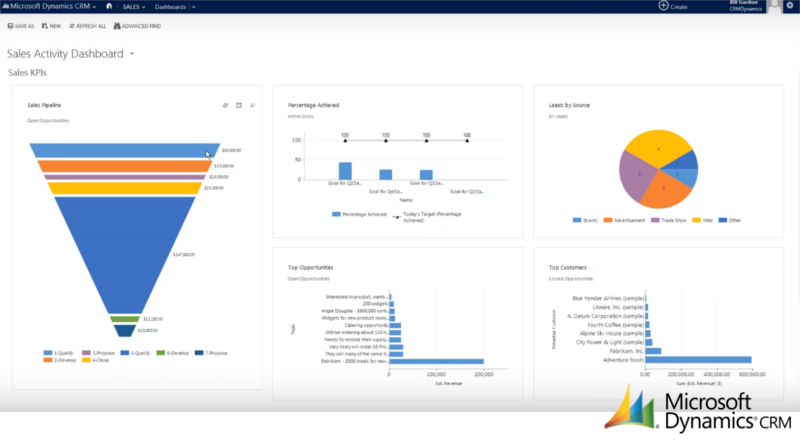Enlarge the Sales Pipeline chart
This screenshot has height=440, width=800.
pyautogui.click(x=253, y=104)
